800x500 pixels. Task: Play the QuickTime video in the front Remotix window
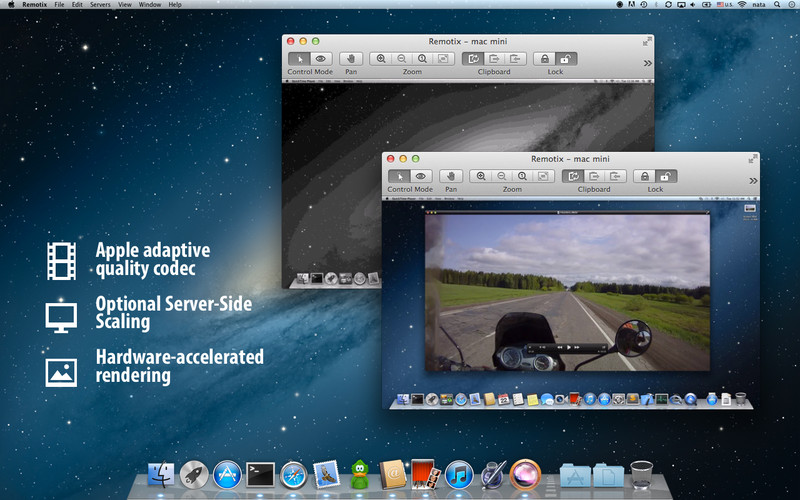point(569,347)
